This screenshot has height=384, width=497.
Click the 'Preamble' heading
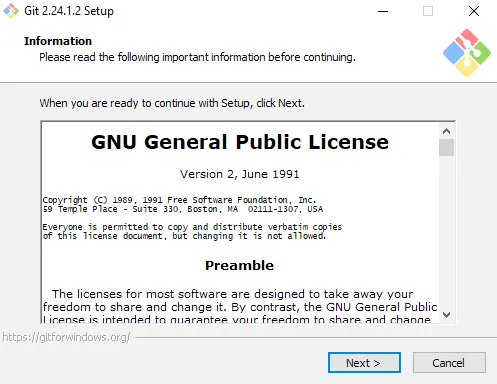[239, 265]
